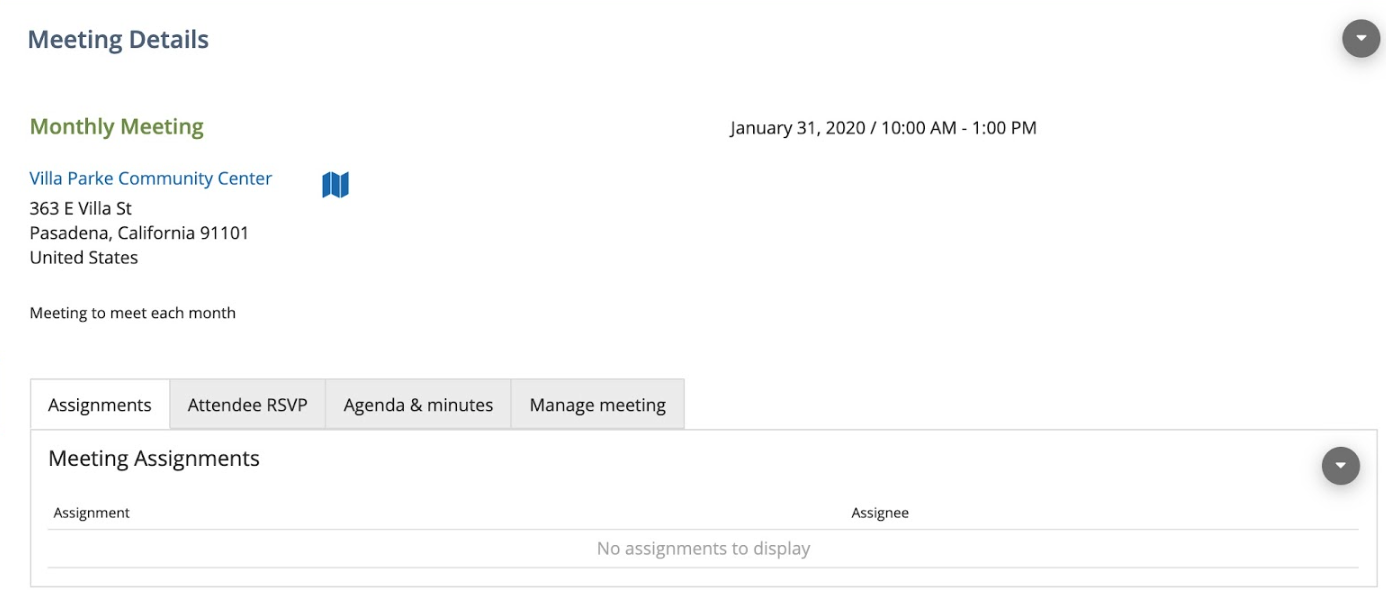Click the map icon beside venue name
Image resolution: width=1386 pixels, height=606 pixels.
click(x=335, y=185)
